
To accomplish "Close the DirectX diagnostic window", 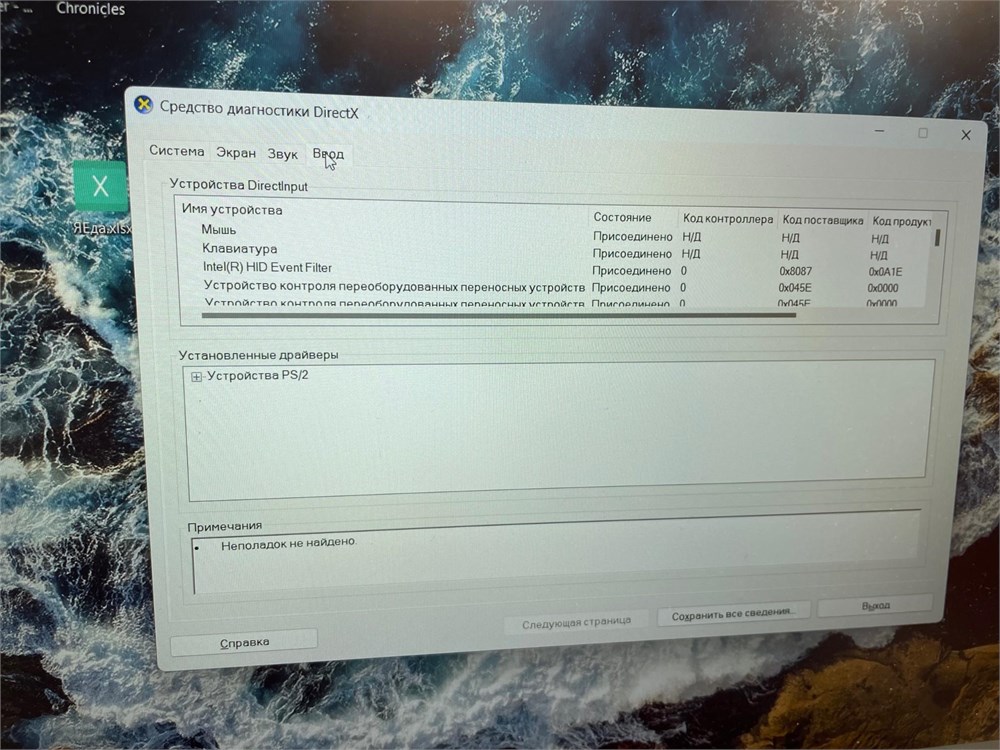I will pos(966,135).
